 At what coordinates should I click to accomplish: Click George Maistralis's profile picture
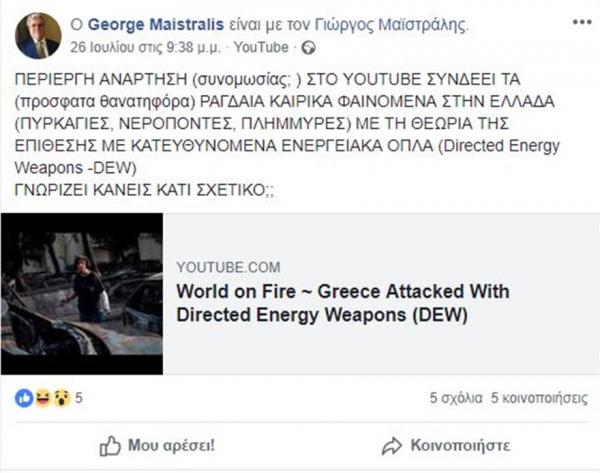point(38,35)
